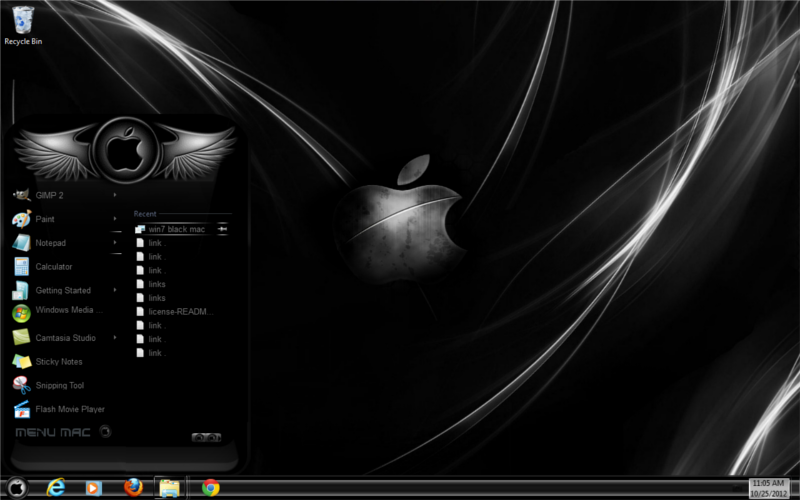Open the clock showing 11:05 AM
This screenshot has height=500, width=800.
click(768, 488)
